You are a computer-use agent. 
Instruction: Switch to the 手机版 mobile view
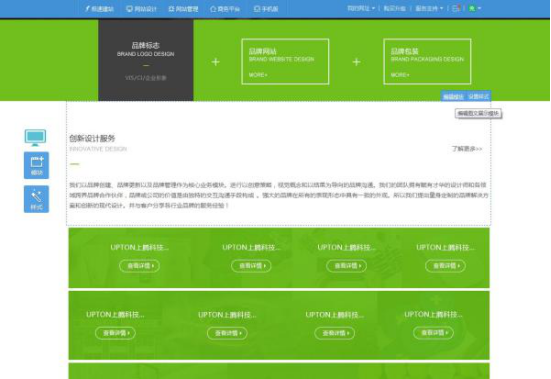[266, 9]
